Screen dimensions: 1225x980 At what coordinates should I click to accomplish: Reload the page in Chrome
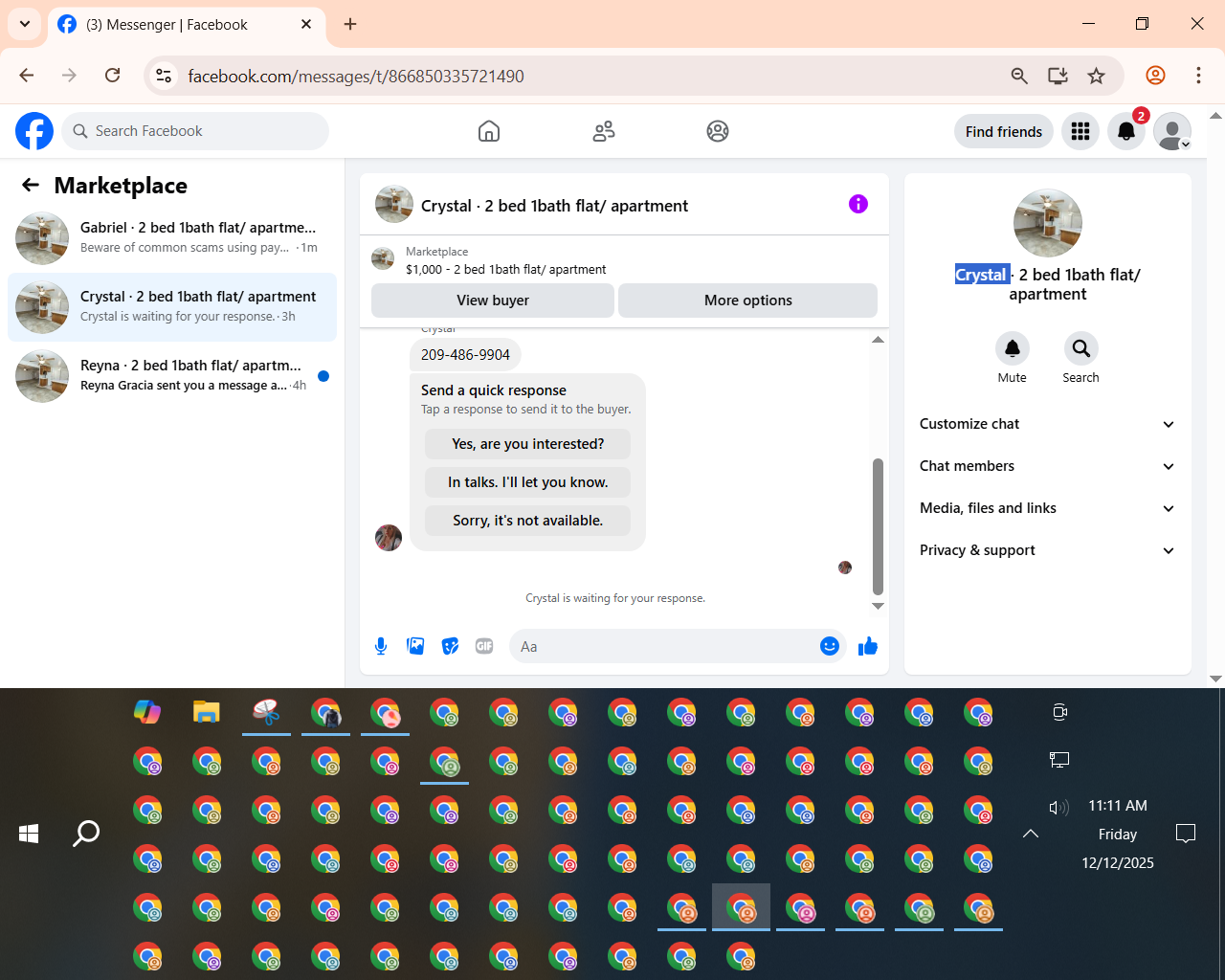tap(113, 76)
